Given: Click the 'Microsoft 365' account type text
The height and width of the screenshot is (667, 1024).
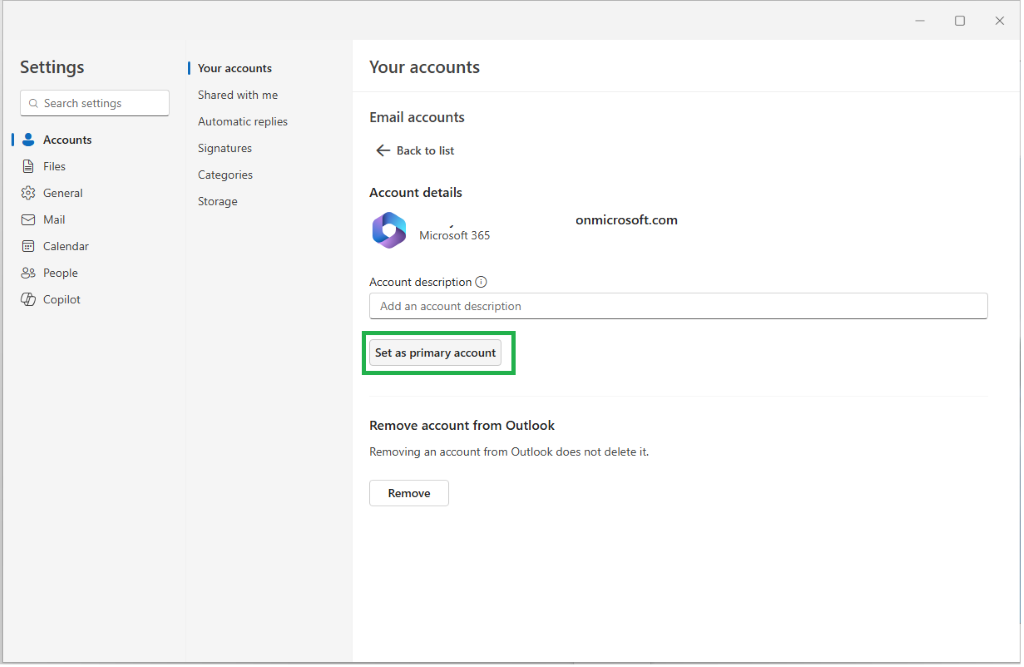Looking at the screenshot, I should [455, 236].
